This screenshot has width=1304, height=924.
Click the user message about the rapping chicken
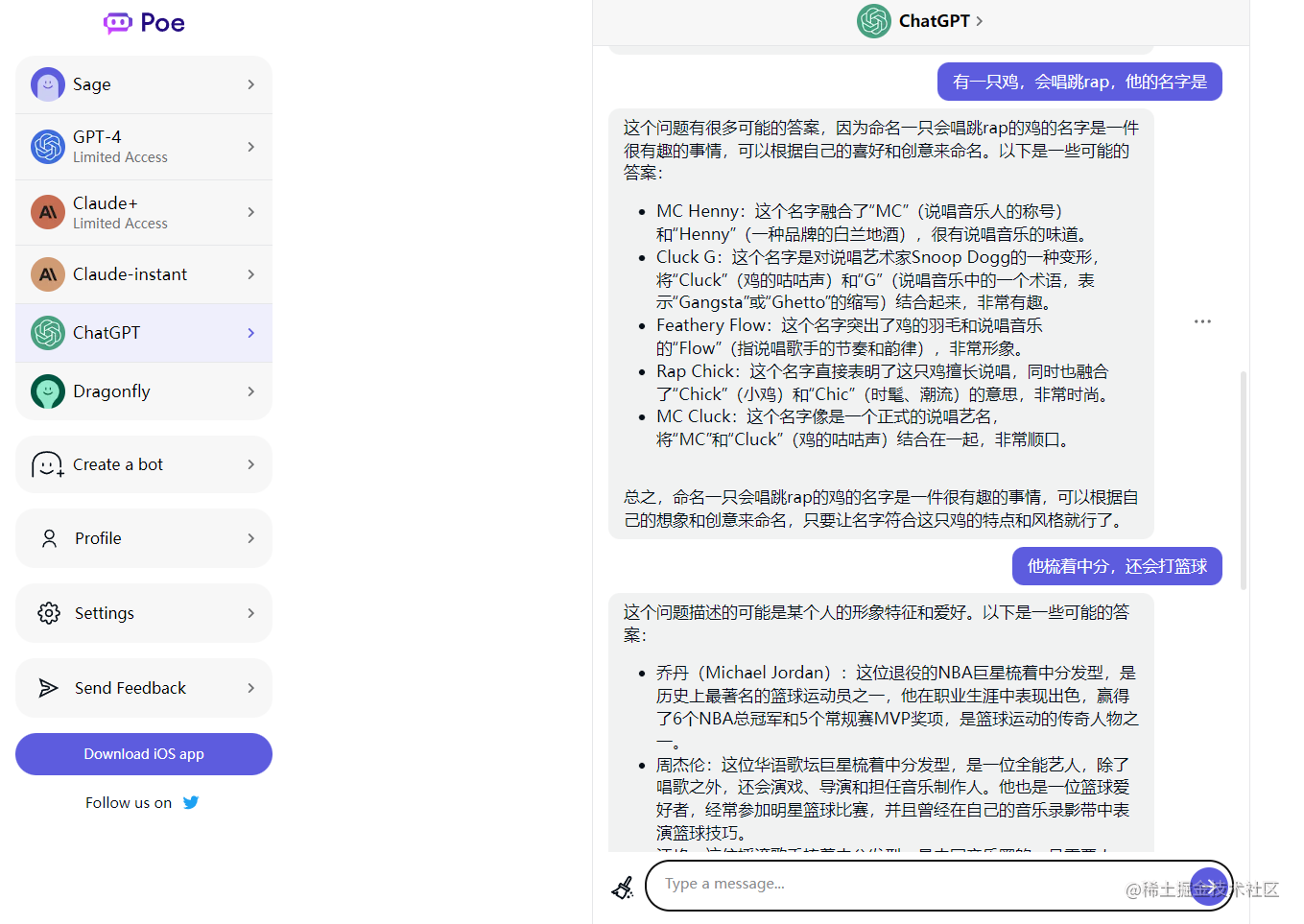(x=1079, y=82)
